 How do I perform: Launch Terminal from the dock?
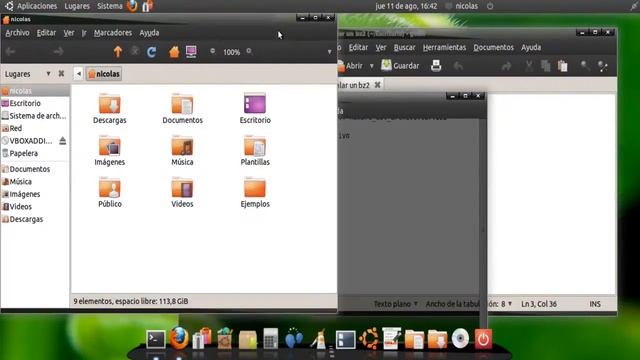point(156,339)
